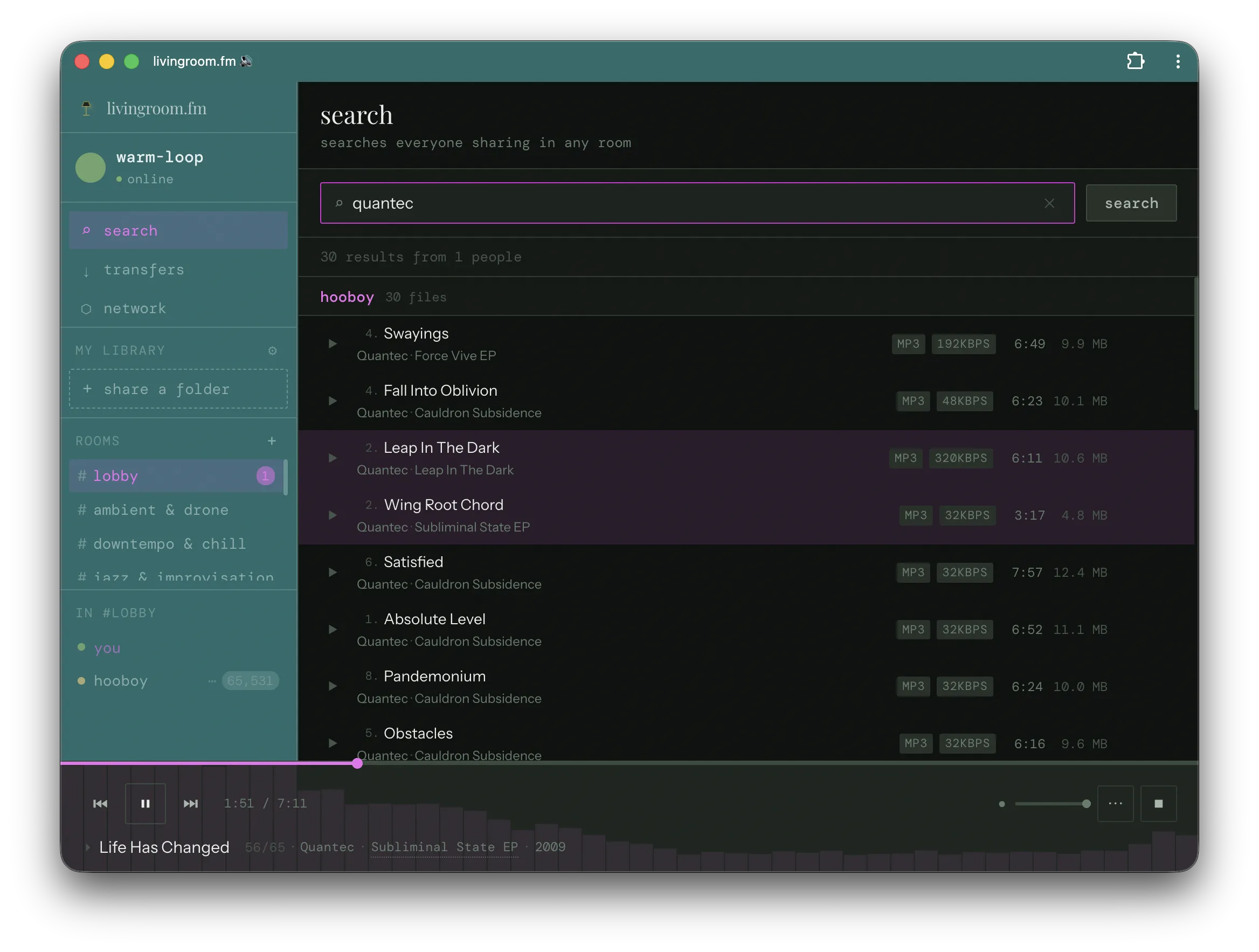This screenshot has width=1259, height=952.
Task: Click 'Quantec · Force Vive EP' subtitle
Action: 426,356
